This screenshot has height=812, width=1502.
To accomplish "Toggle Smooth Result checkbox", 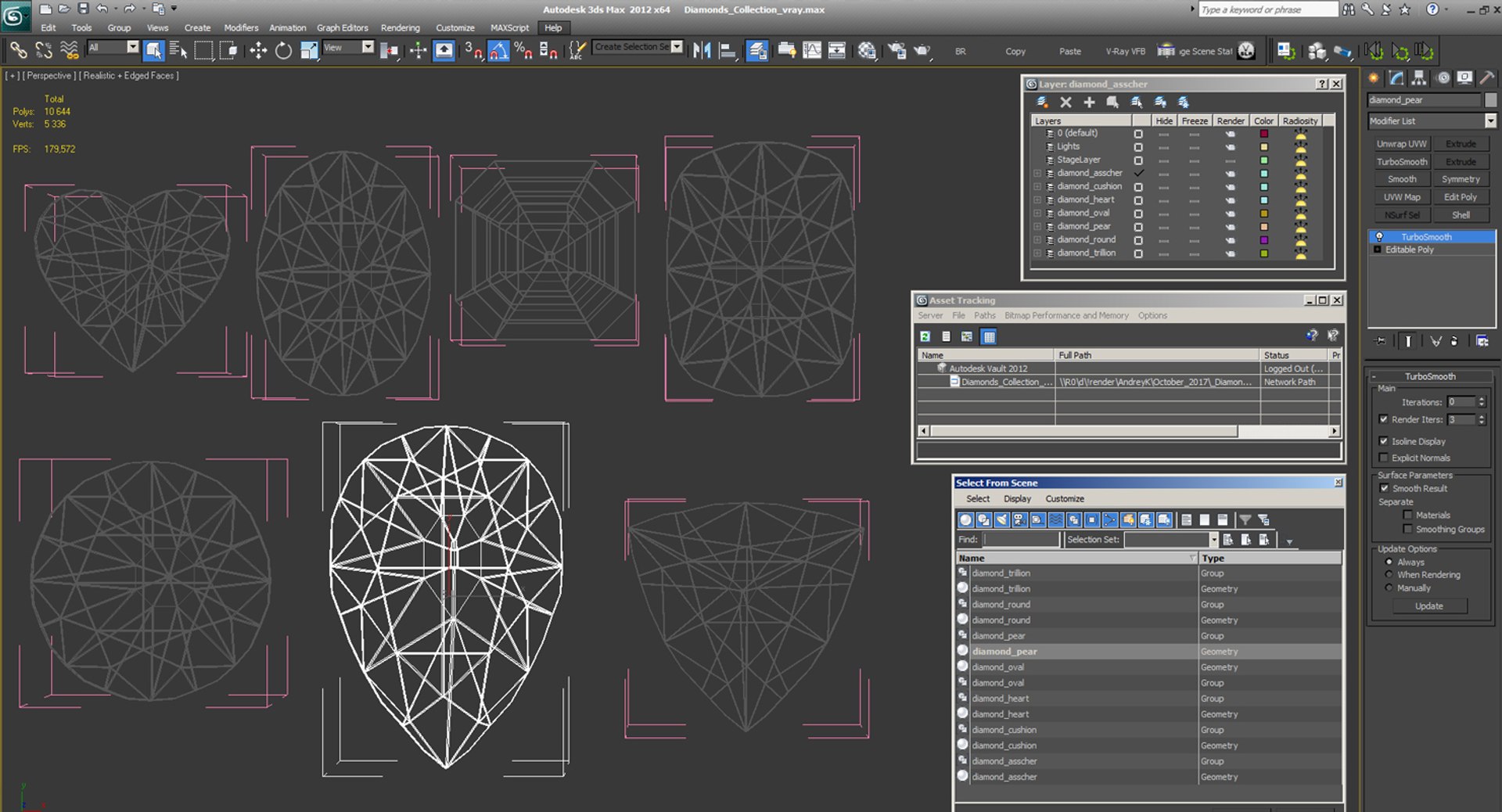I will (x=1384, y=488).
